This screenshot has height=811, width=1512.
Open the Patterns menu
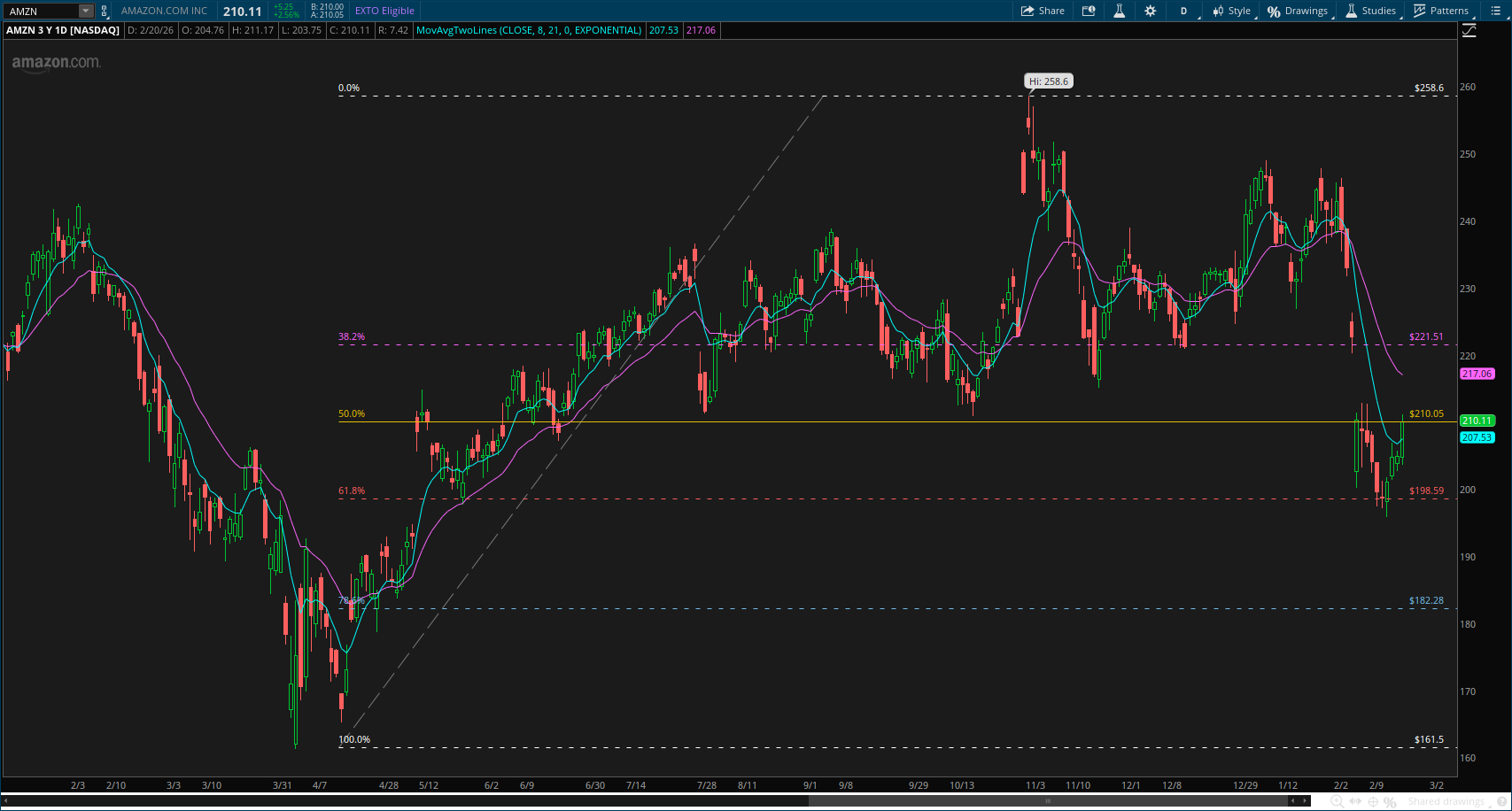tap(1441, 11)
